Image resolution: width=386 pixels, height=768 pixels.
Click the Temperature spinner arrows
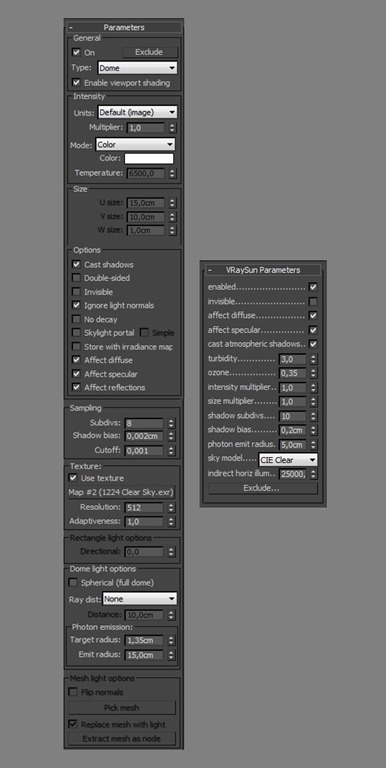tap(172, 173)
